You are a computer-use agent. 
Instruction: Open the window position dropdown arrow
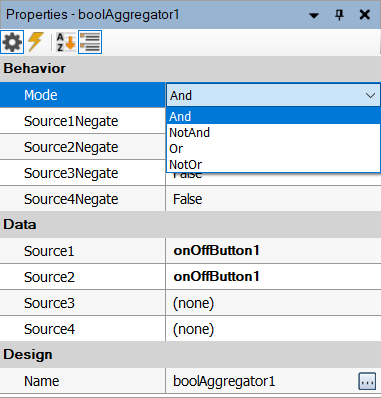click(314, 15)
